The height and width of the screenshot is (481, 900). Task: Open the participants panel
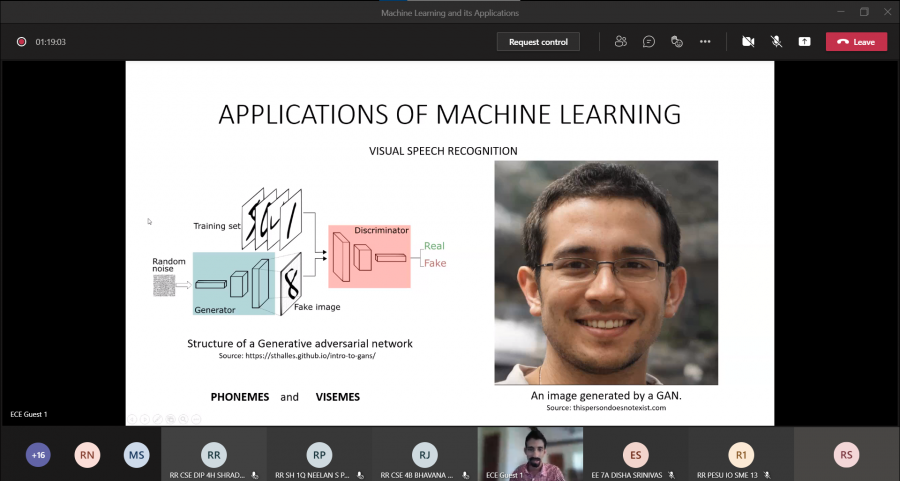pyautogui.click(x=620, y=42)
